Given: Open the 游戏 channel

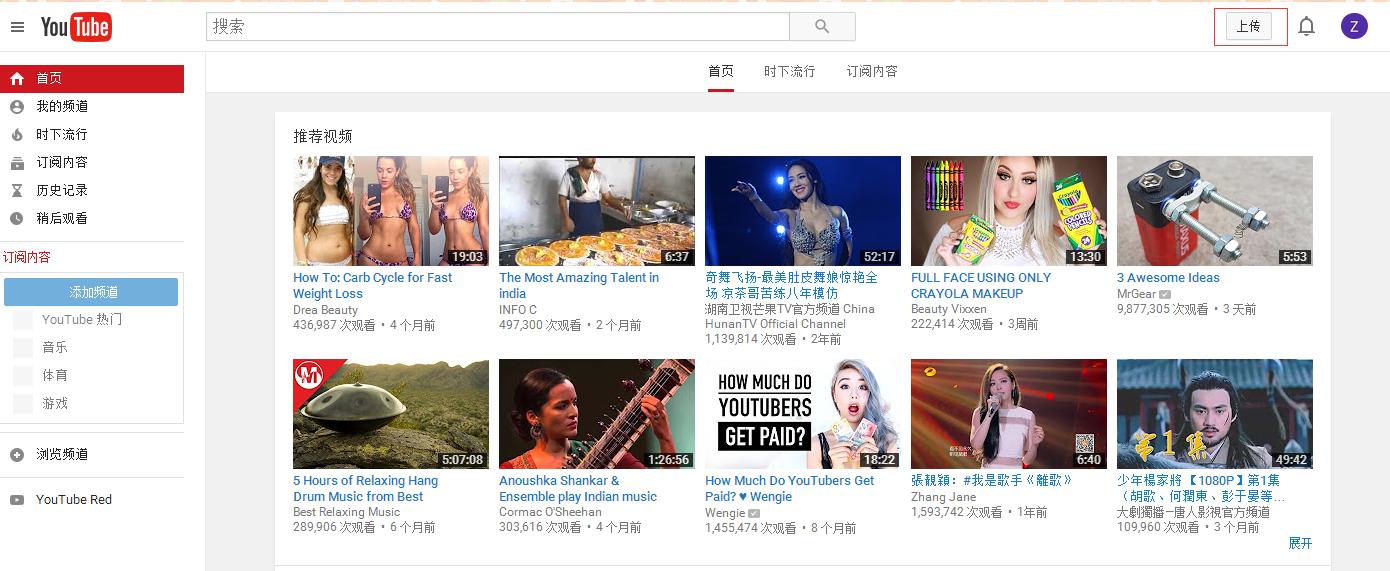Looking at the screenshot, I should (x=55, y=404).
